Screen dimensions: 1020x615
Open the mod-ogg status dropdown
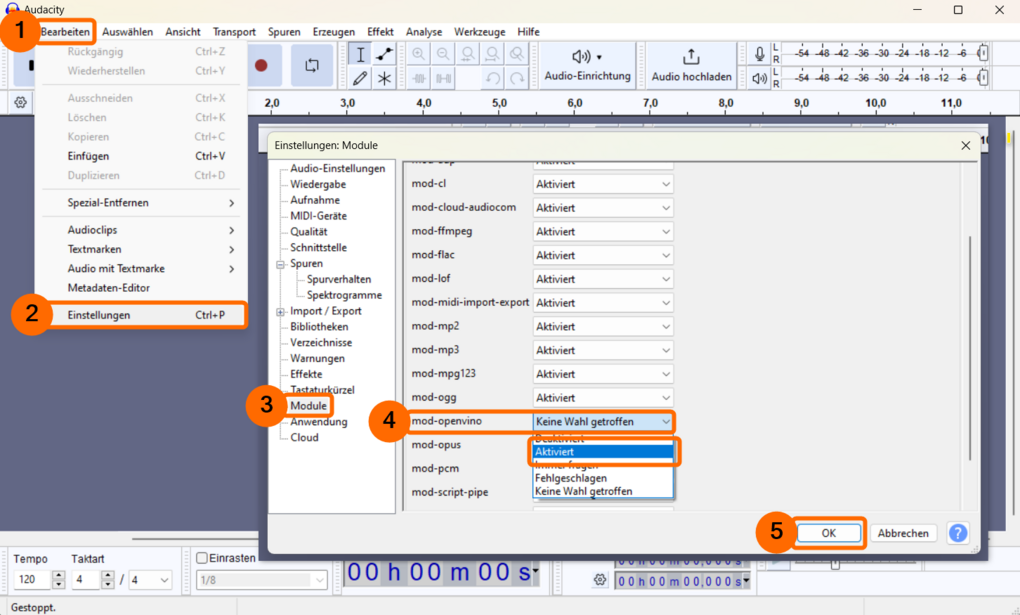pos(603,398)
